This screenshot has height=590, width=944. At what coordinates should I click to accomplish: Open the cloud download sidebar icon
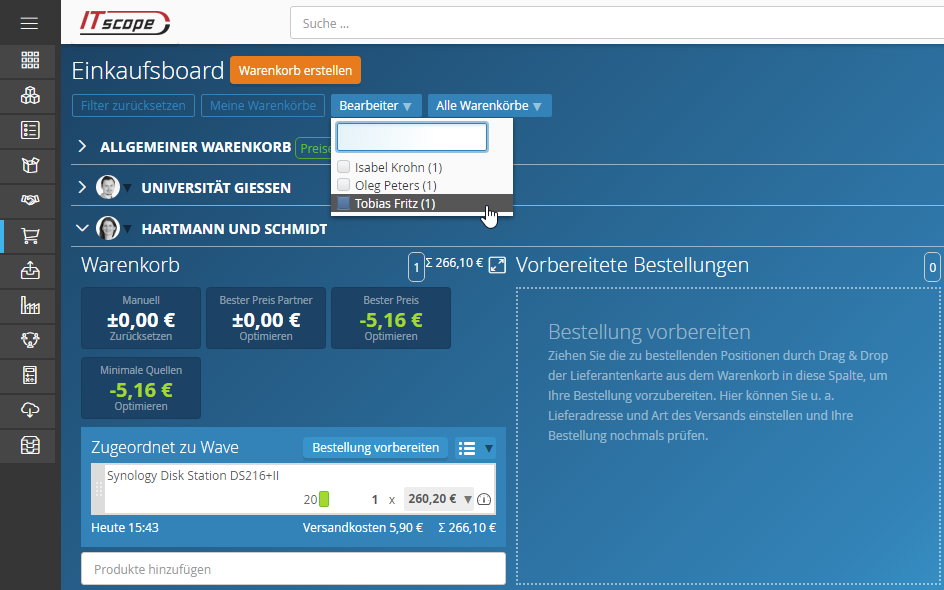[30, 410]
